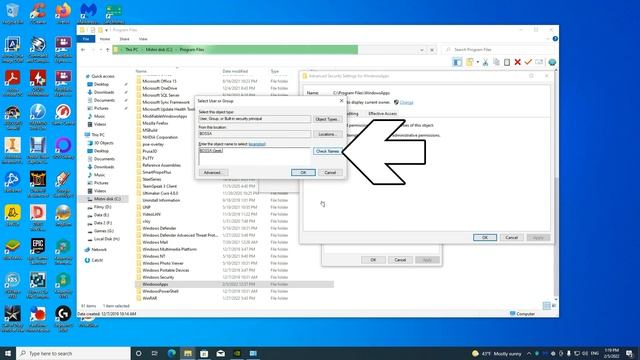
Task: Open Recycle Bin desktop icon
Action: (12, 13)
